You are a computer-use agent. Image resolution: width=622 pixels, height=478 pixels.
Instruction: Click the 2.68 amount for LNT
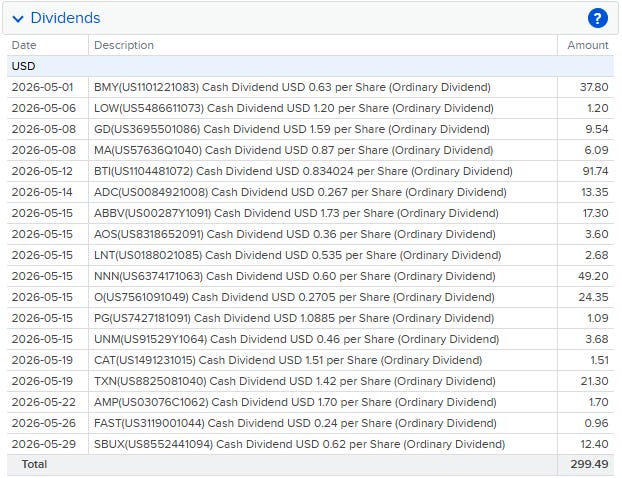pyautogui.click(x=597, y=255)
